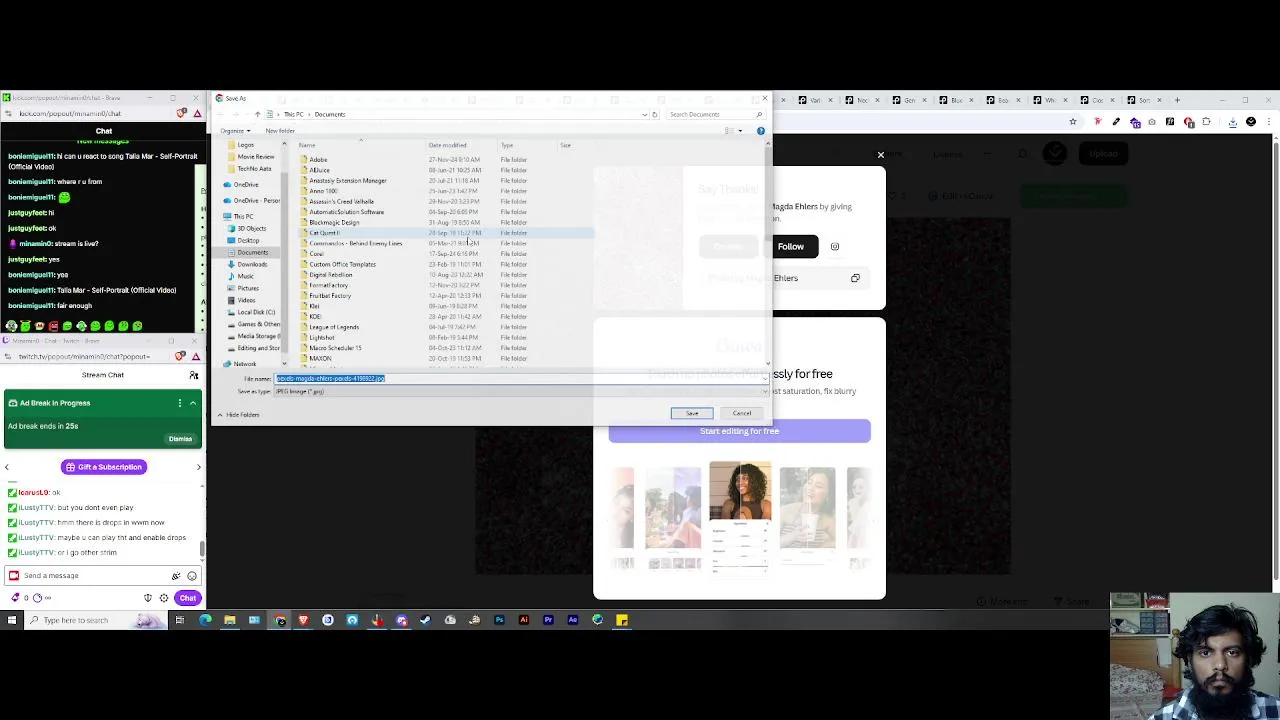The width and height of the screenshot is (1280, 720).
Task: Open the Logos folder in navigation pane
Action: [245, 145]
